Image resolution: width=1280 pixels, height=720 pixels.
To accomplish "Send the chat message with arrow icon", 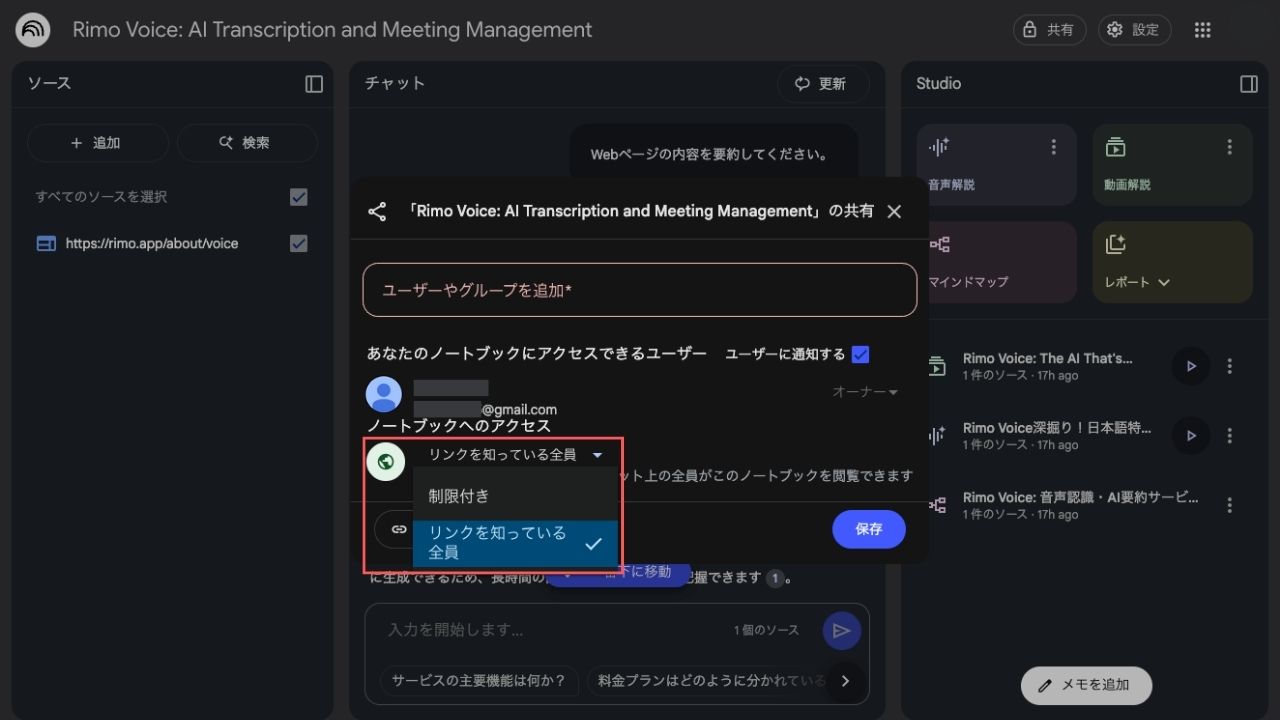I will pyautogui.click(x=841, y=630).
